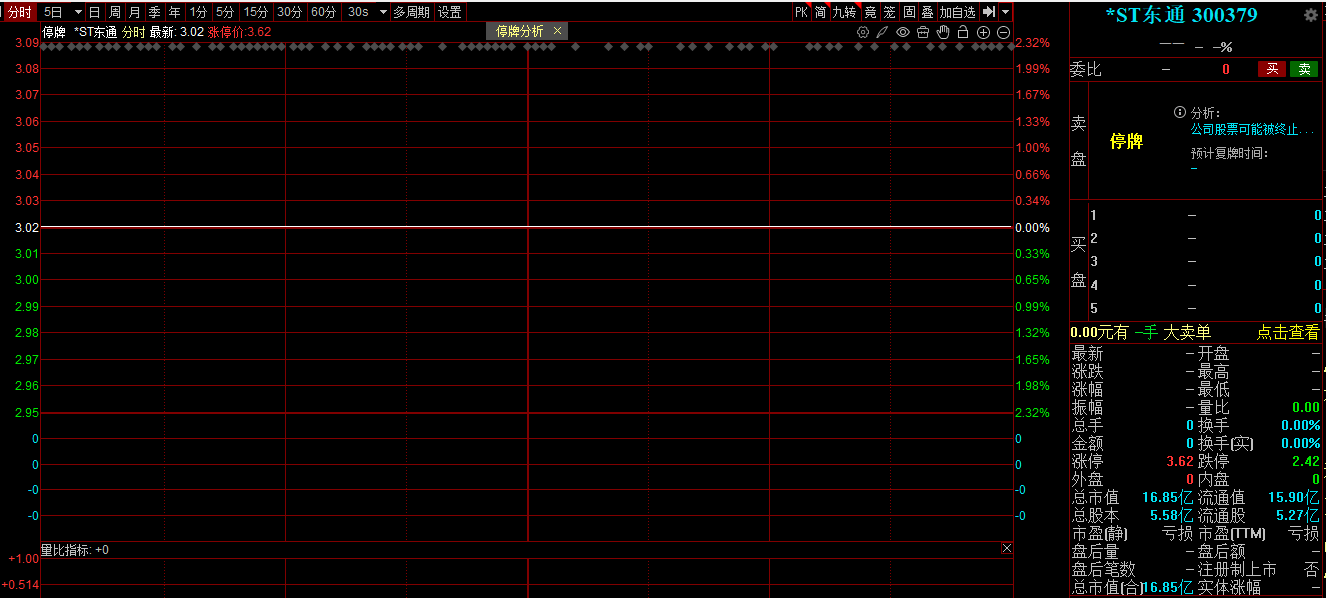
Task: Click the red 买 buy button
Action: 1271,69
